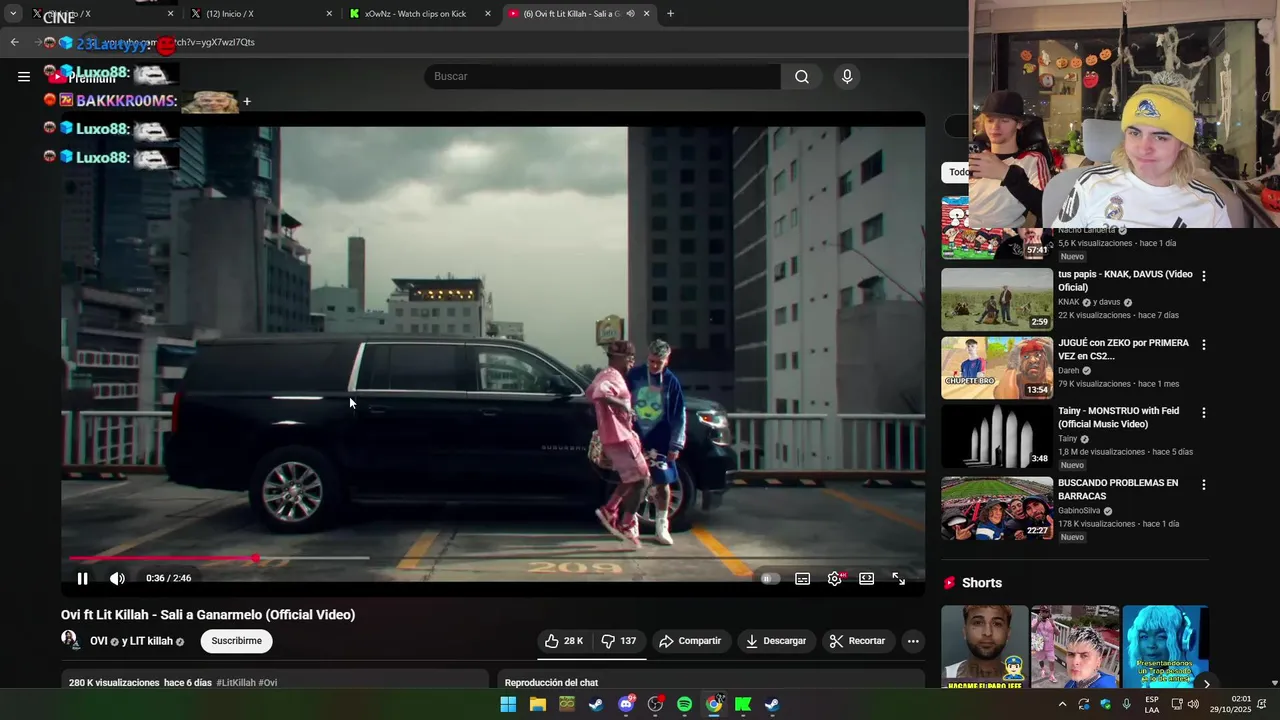The height and width of the screenshot is (720, 1280).
Task: Enter fullscreen mode in the player
Action: tap(898, 578)
